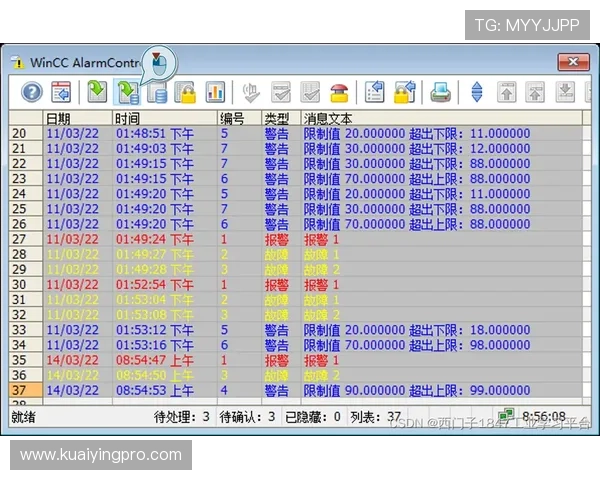
Task: Open the configuration dialog icon
Action: [x=61, y=92]
